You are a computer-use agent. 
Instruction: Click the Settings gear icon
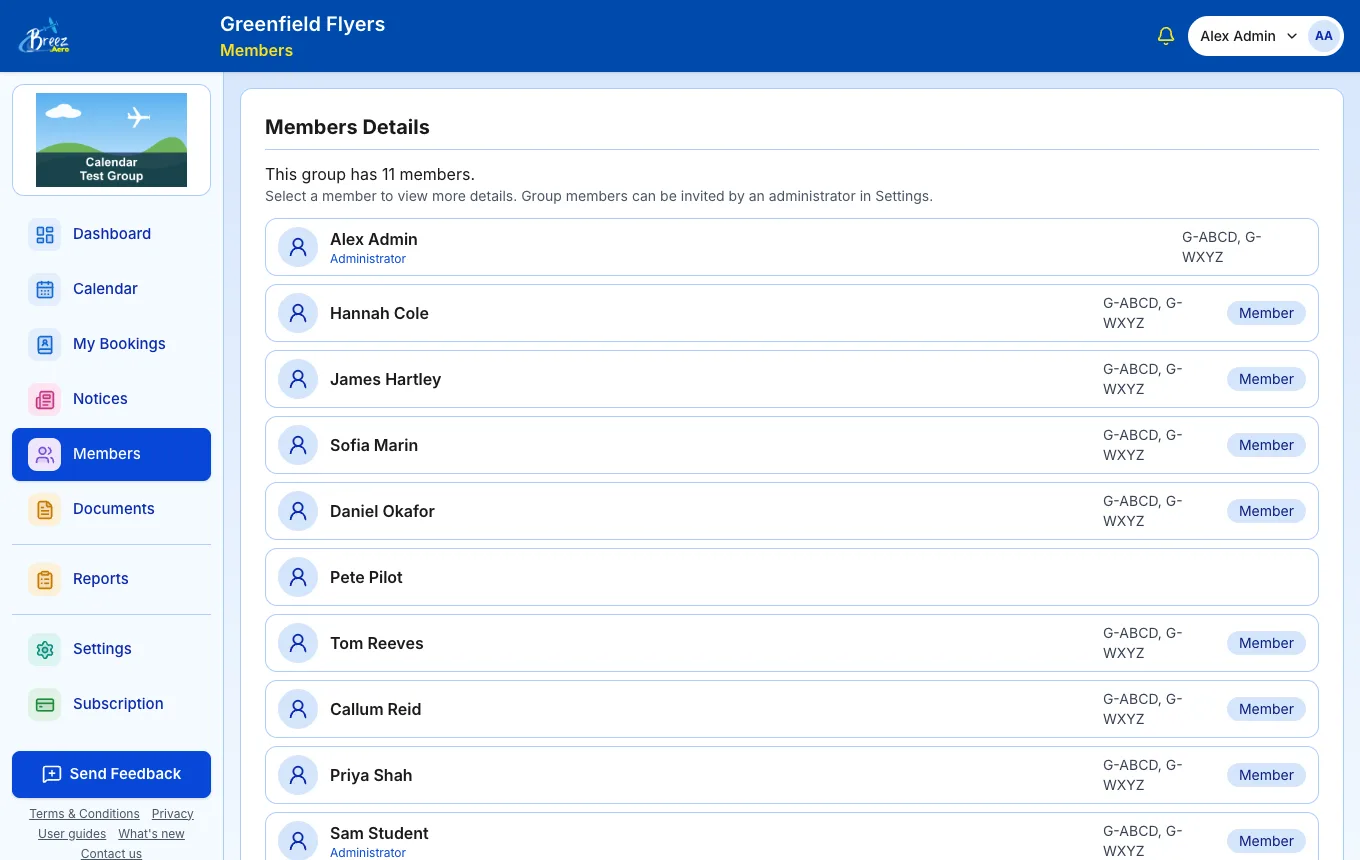click(45, 649)
